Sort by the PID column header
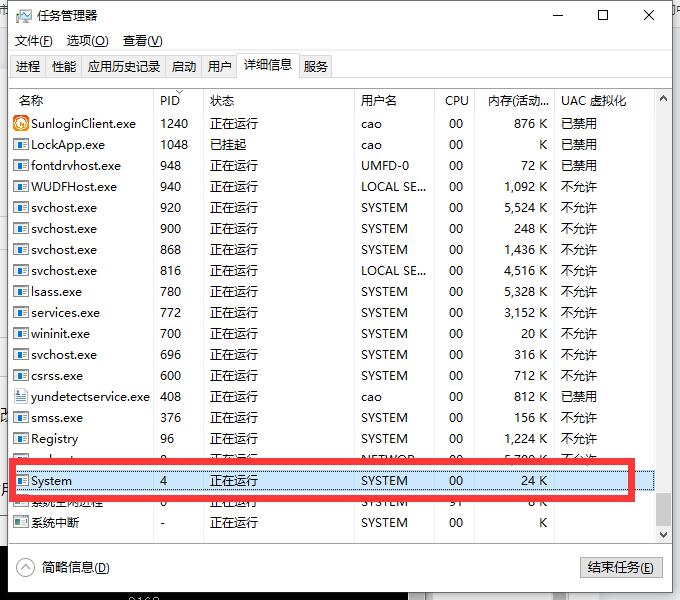This screenshot has height=600, width=680. (x=178, y=101)
